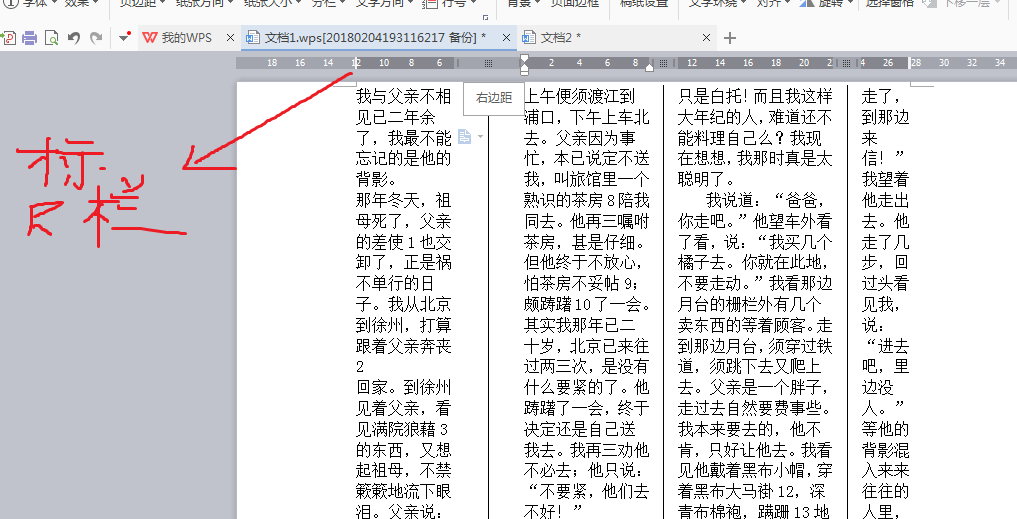Click the text line 等他的 in fourth column
Viewport: 1017px width, 519px height.
click(x=885, y=429)
